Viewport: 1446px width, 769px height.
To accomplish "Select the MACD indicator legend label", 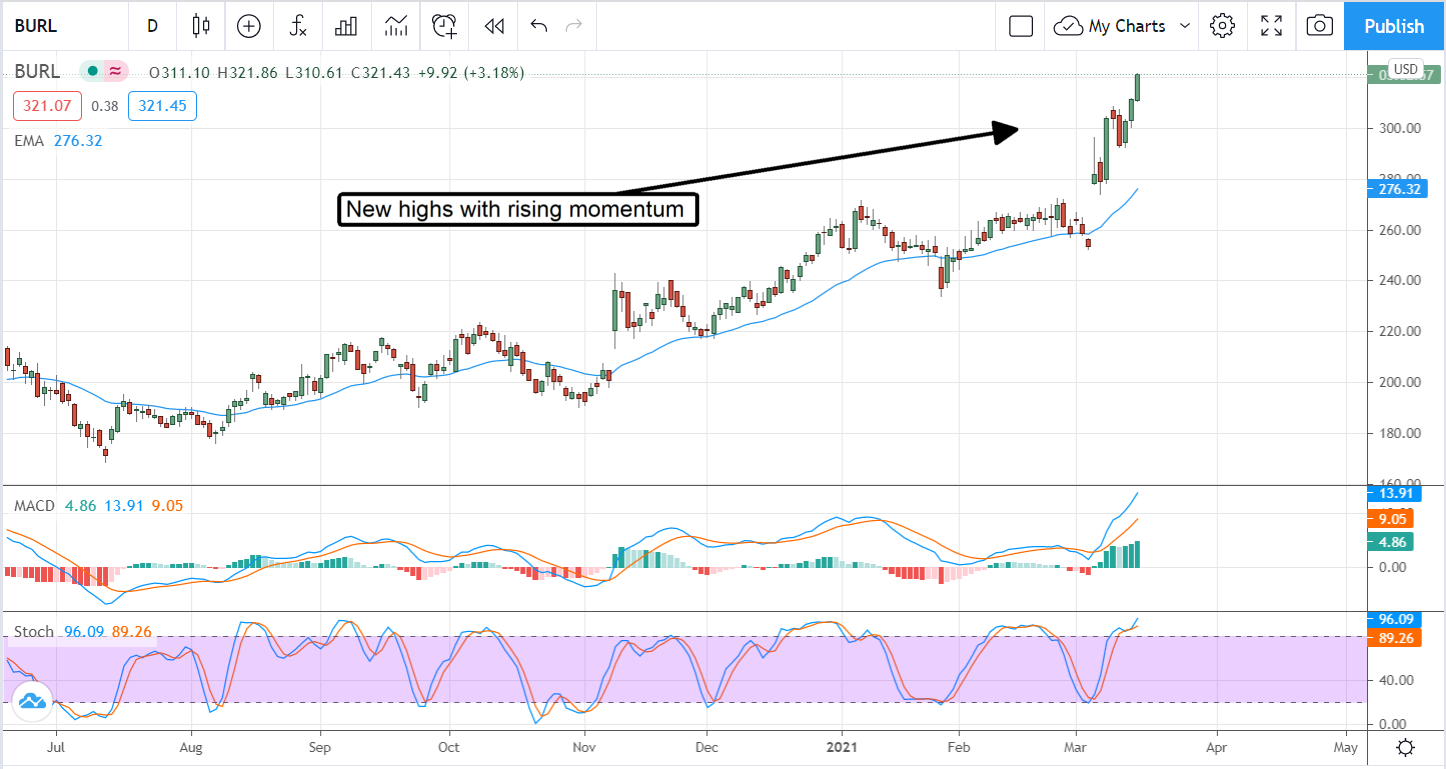I will pos(34,506).
